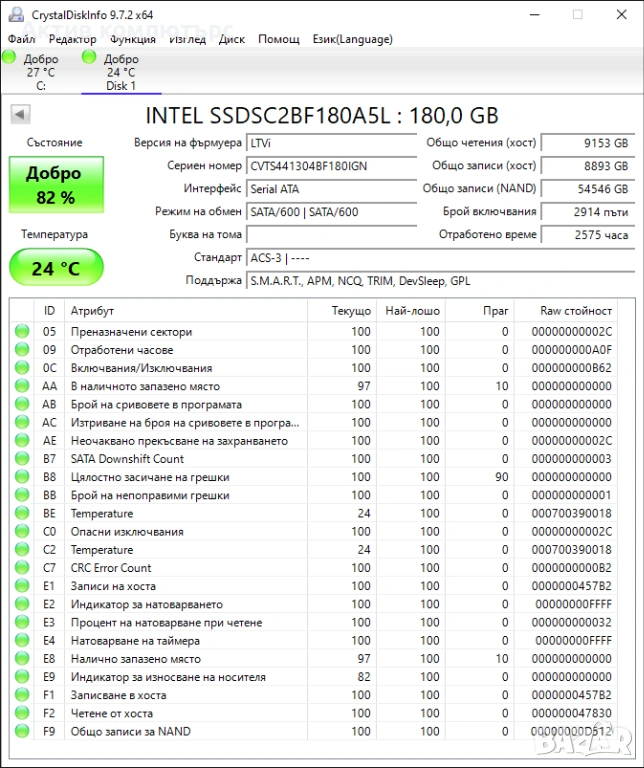Open the Функция menu
This screenshot has height=768, width=644.
coord(132,39)
